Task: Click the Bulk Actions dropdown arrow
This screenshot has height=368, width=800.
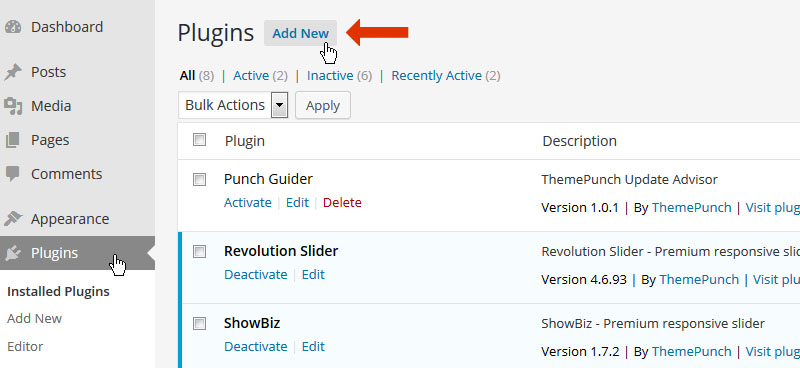Action: (x=280, y=105)
